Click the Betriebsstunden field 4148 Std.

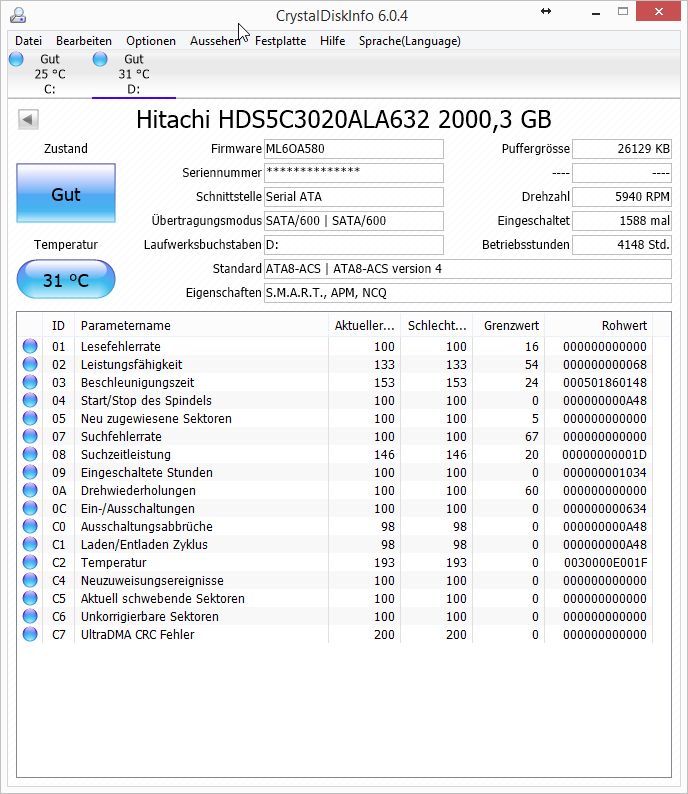622,245
